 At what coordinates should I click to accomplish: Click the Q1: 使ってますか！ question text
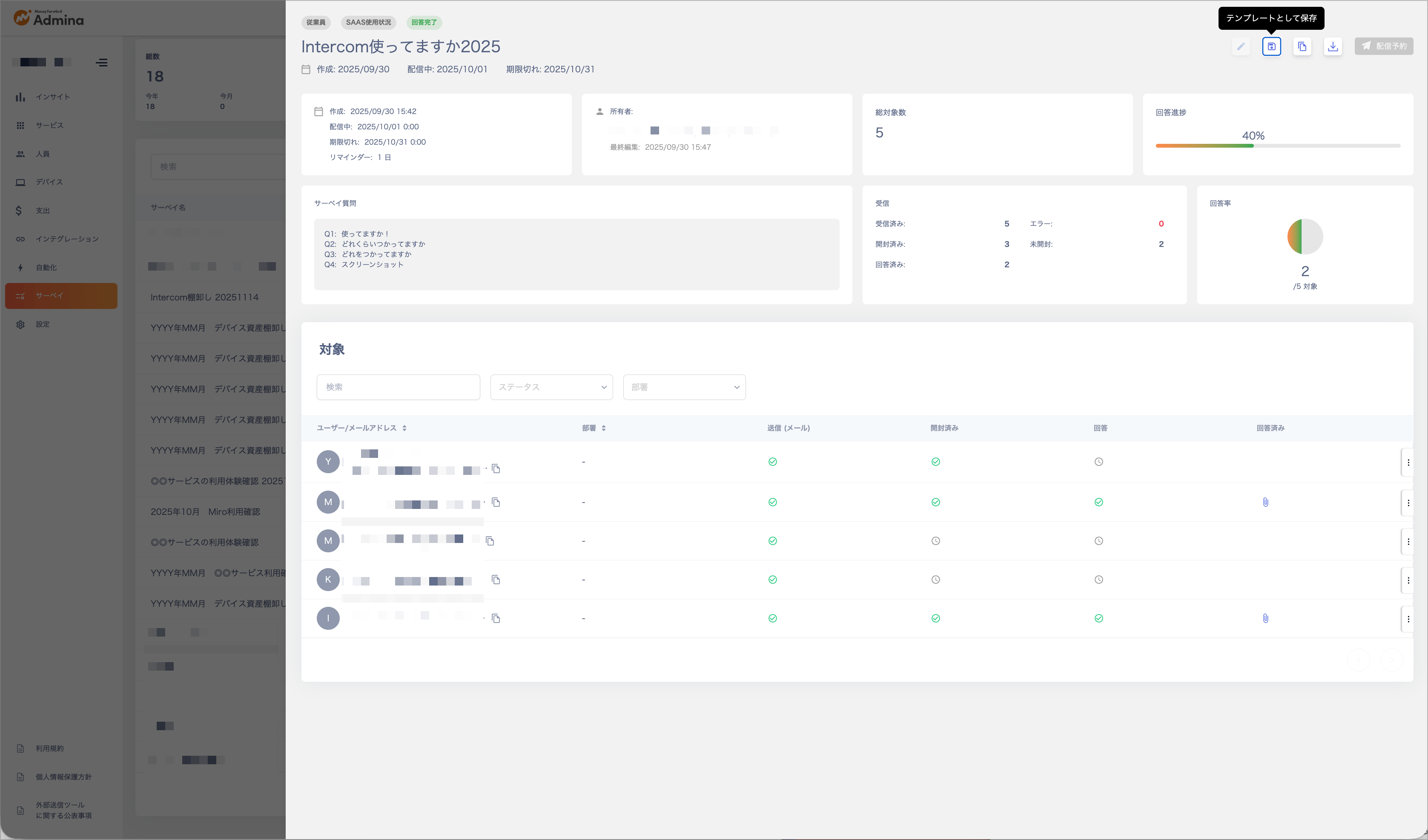pyautogui.click(x=356, y=234)
